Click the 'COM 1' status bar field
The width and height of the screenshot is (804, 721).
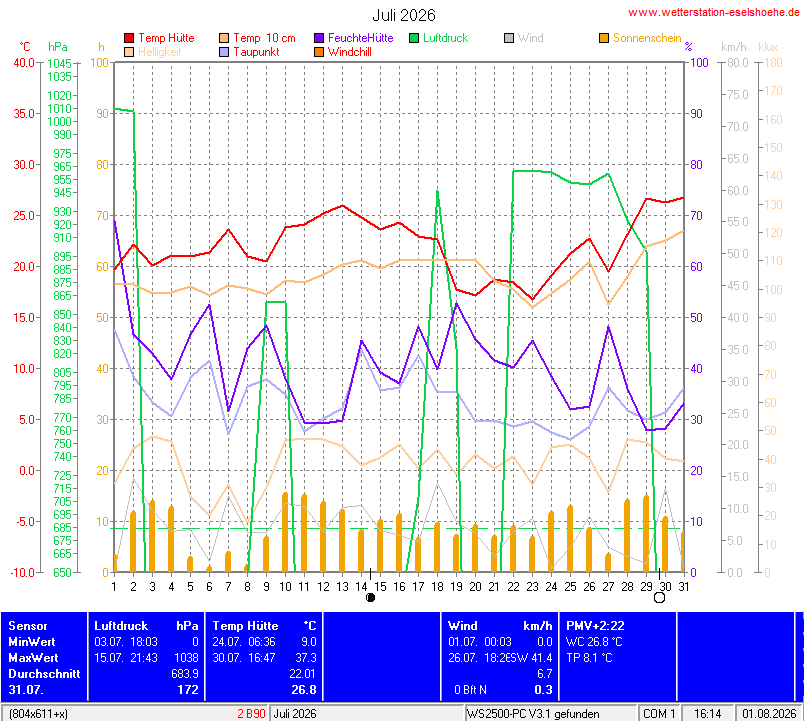click(659, 713)
